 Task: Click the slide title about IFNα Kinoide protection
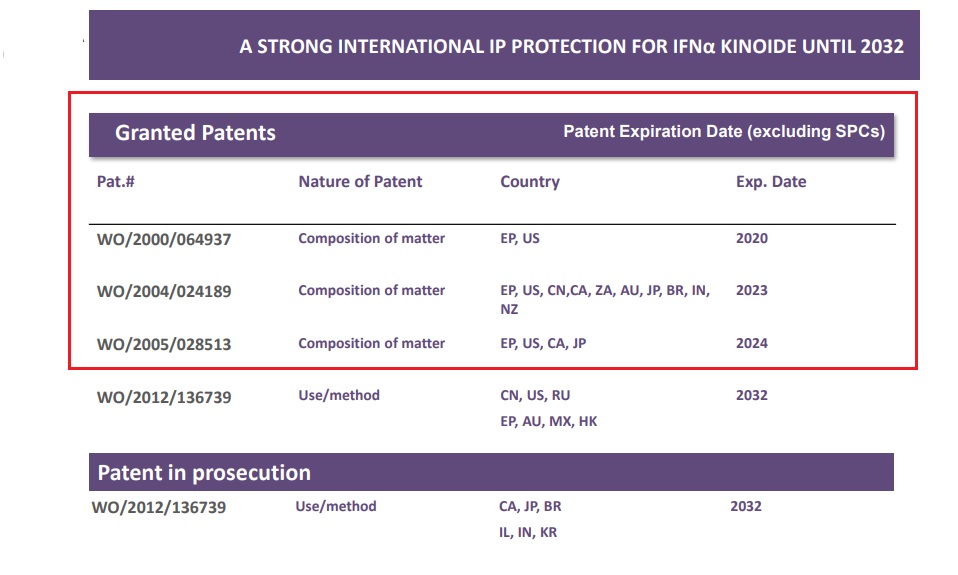click(571, 46)
